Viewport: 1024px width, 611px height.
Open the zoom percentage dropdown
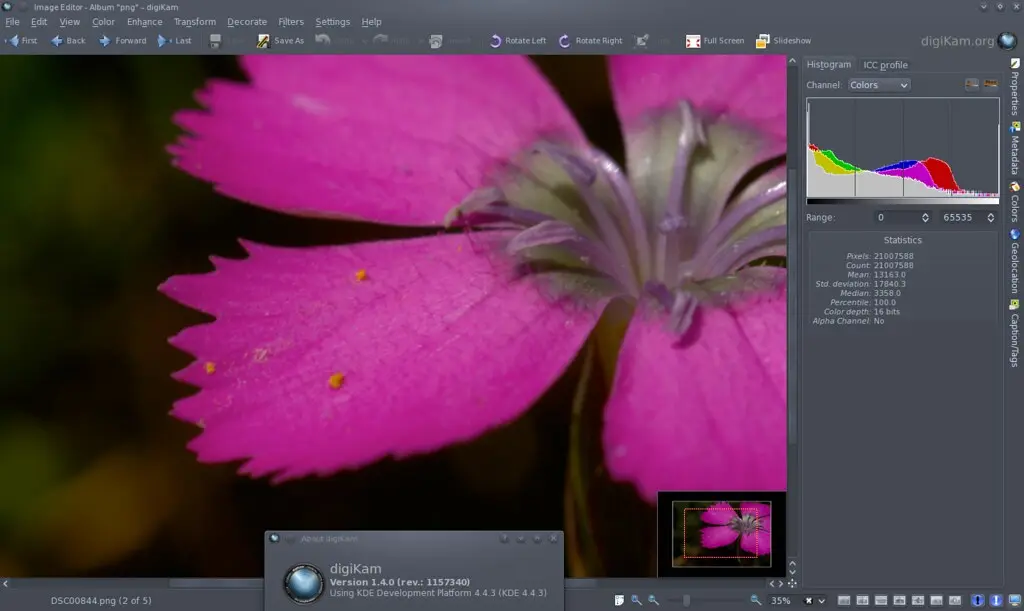click(822, 601)
